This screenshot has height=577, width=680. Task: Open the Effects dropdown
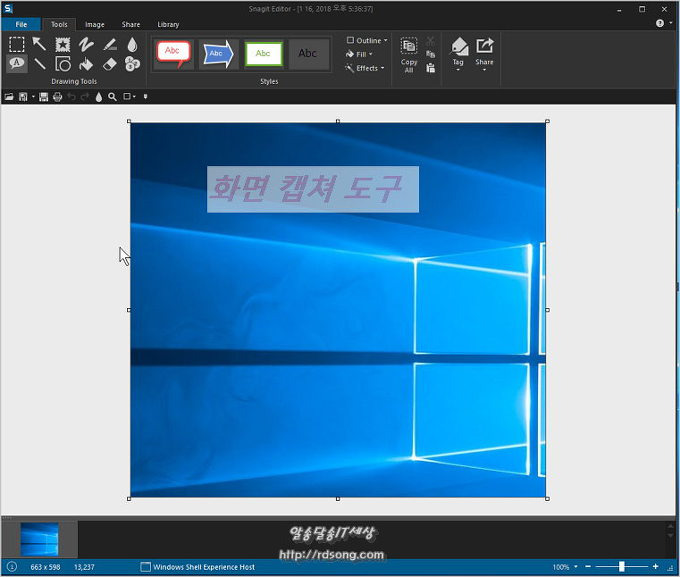(365, 68)
